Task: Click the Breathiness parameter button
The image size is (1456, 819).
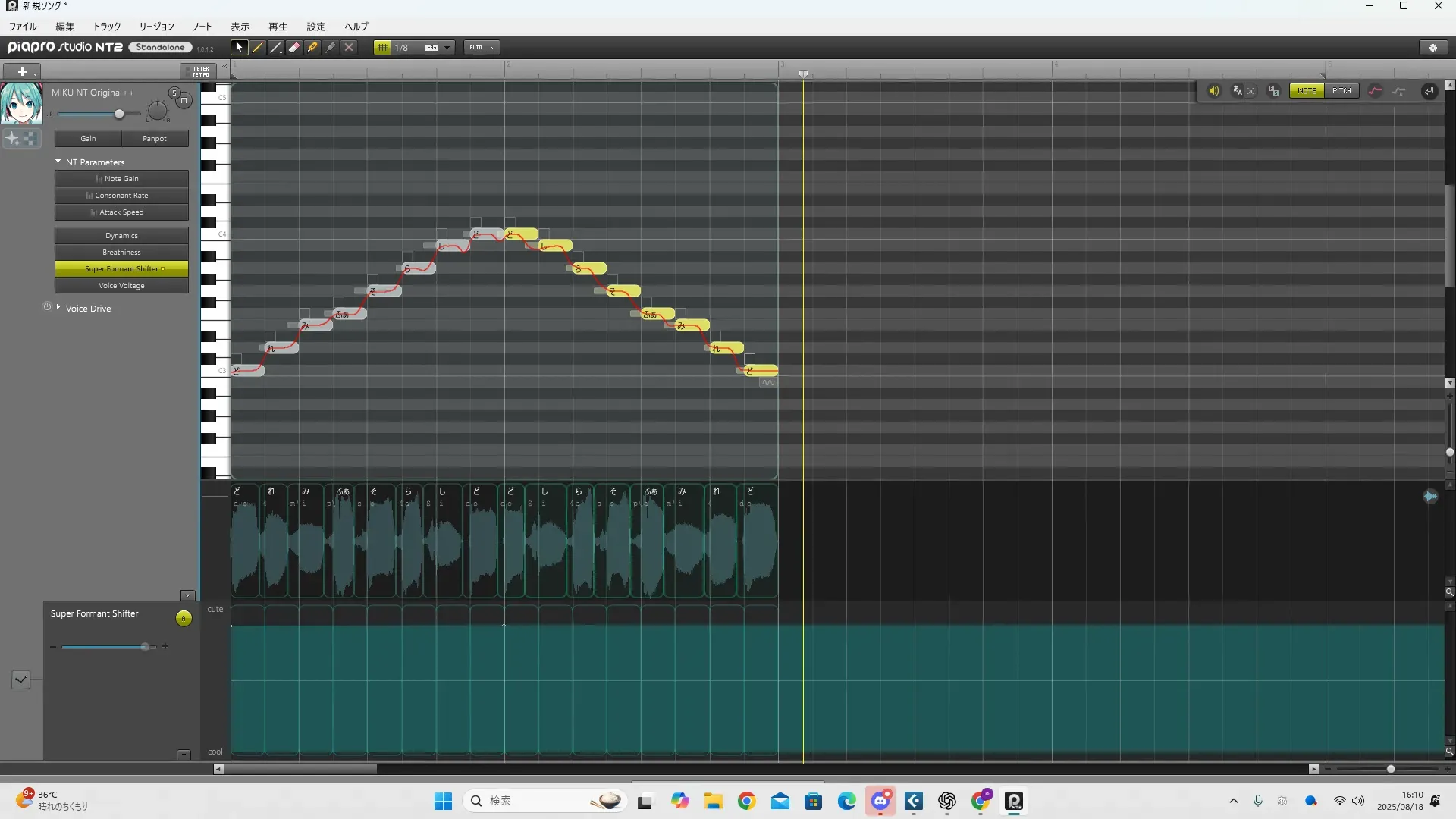Action: [121, 253]
